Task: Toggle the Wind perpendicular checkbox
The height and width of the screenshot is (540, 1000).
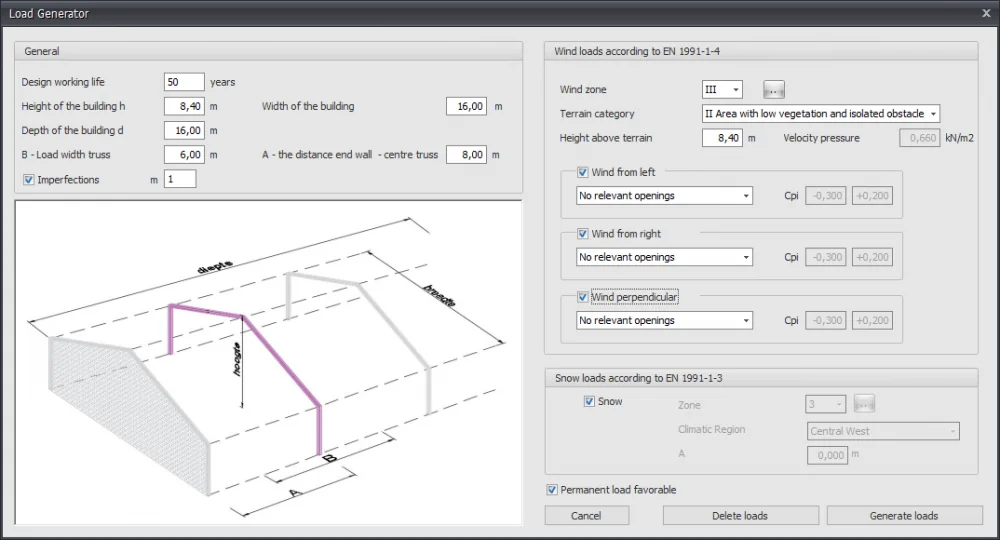Action: point(582,297)
